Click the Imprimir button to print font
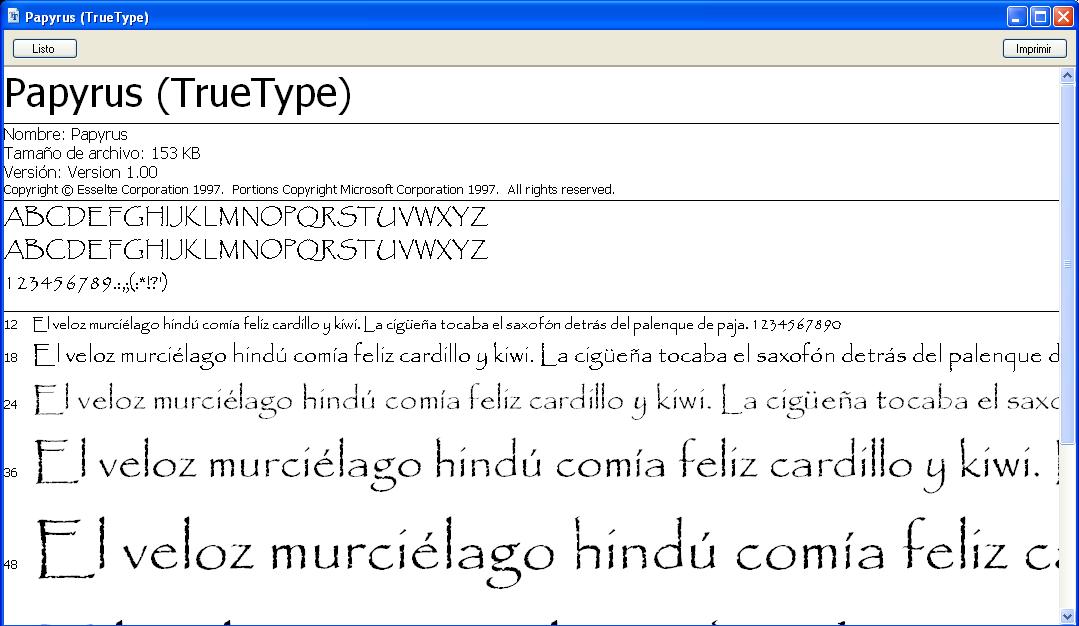 point(1034,49)
